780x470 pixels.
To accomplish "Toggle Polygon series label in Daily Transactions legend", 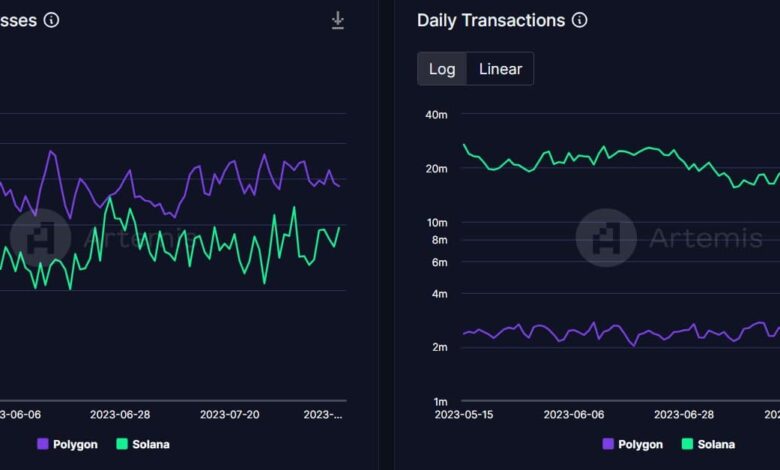I will coord(640,444).
